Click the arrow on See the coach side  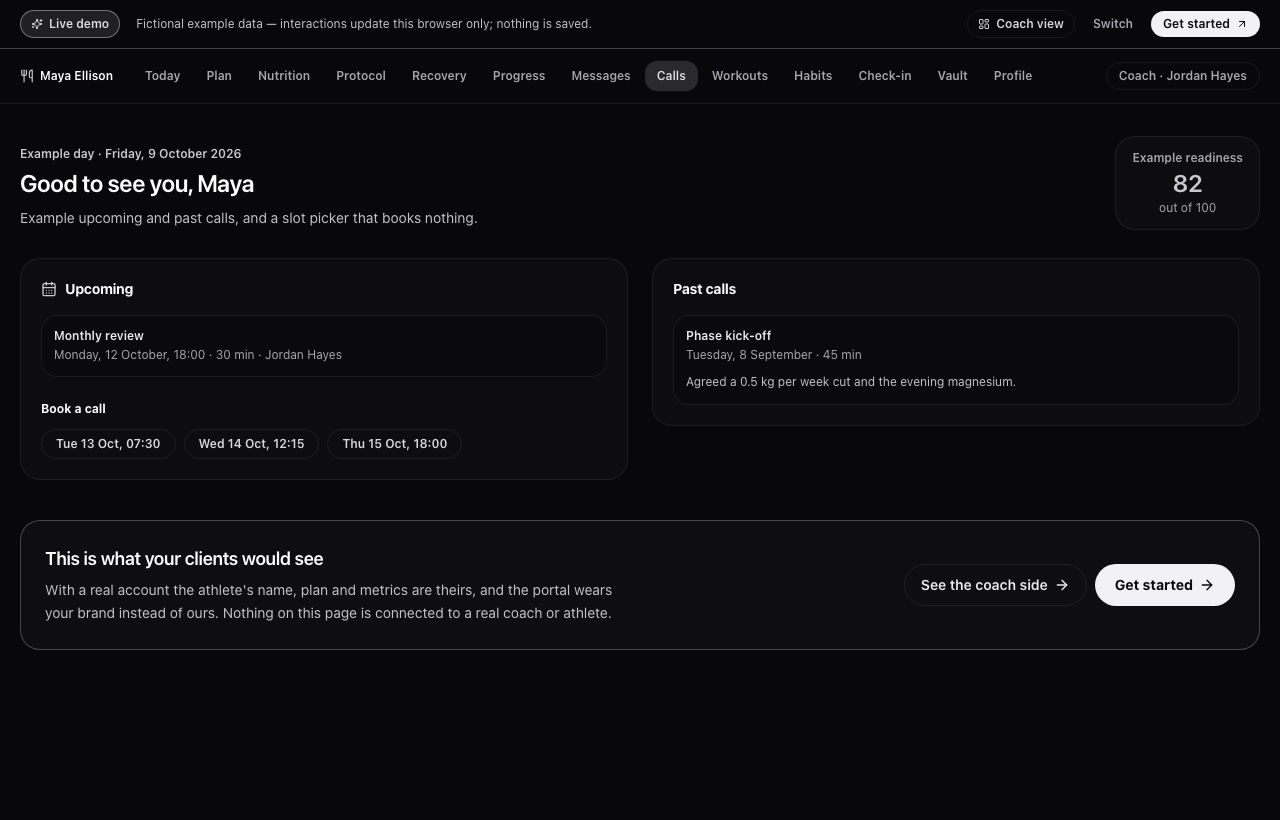(1062, 585)
